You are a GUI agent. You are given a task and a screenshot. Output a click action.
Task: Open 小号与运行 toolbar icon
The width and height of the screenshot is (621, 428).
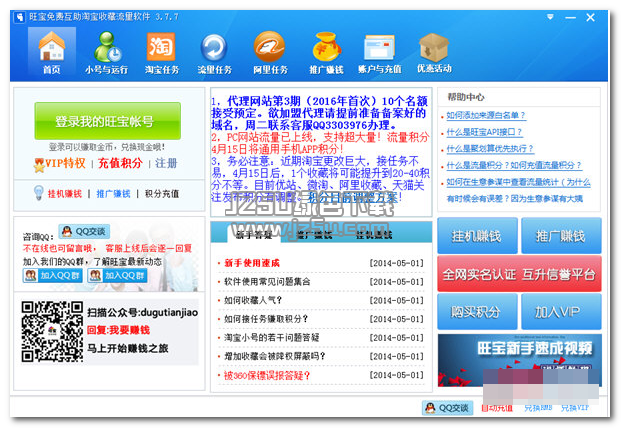click(107, 52)
